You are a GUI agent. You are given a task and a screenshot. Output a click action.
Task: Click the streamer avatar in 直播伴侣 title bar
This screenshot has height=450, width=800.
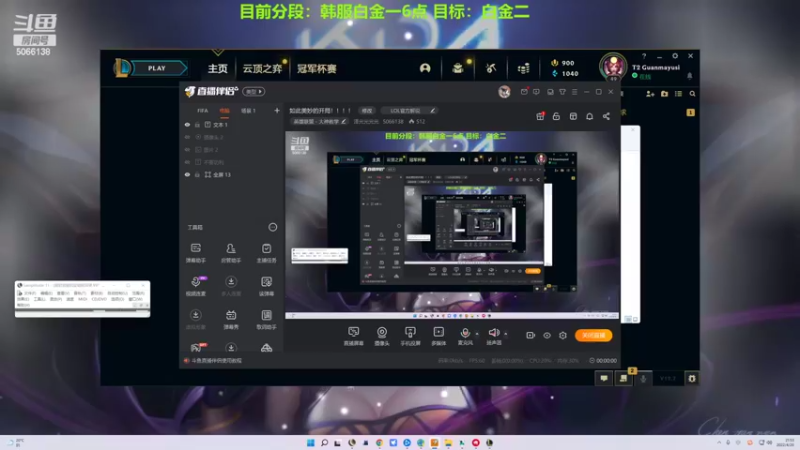point(504,91)
